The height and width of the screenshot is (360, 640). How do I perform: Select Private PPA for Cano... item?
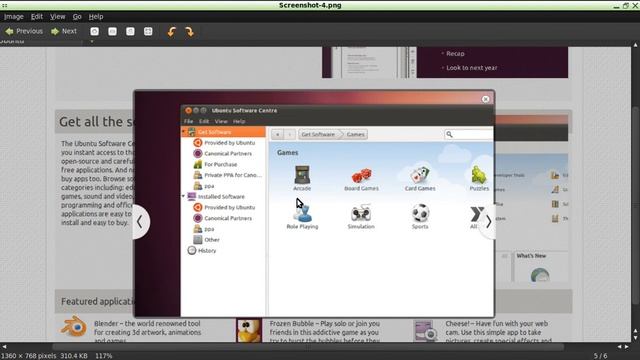pyautogui.click(x=228, y=175)
